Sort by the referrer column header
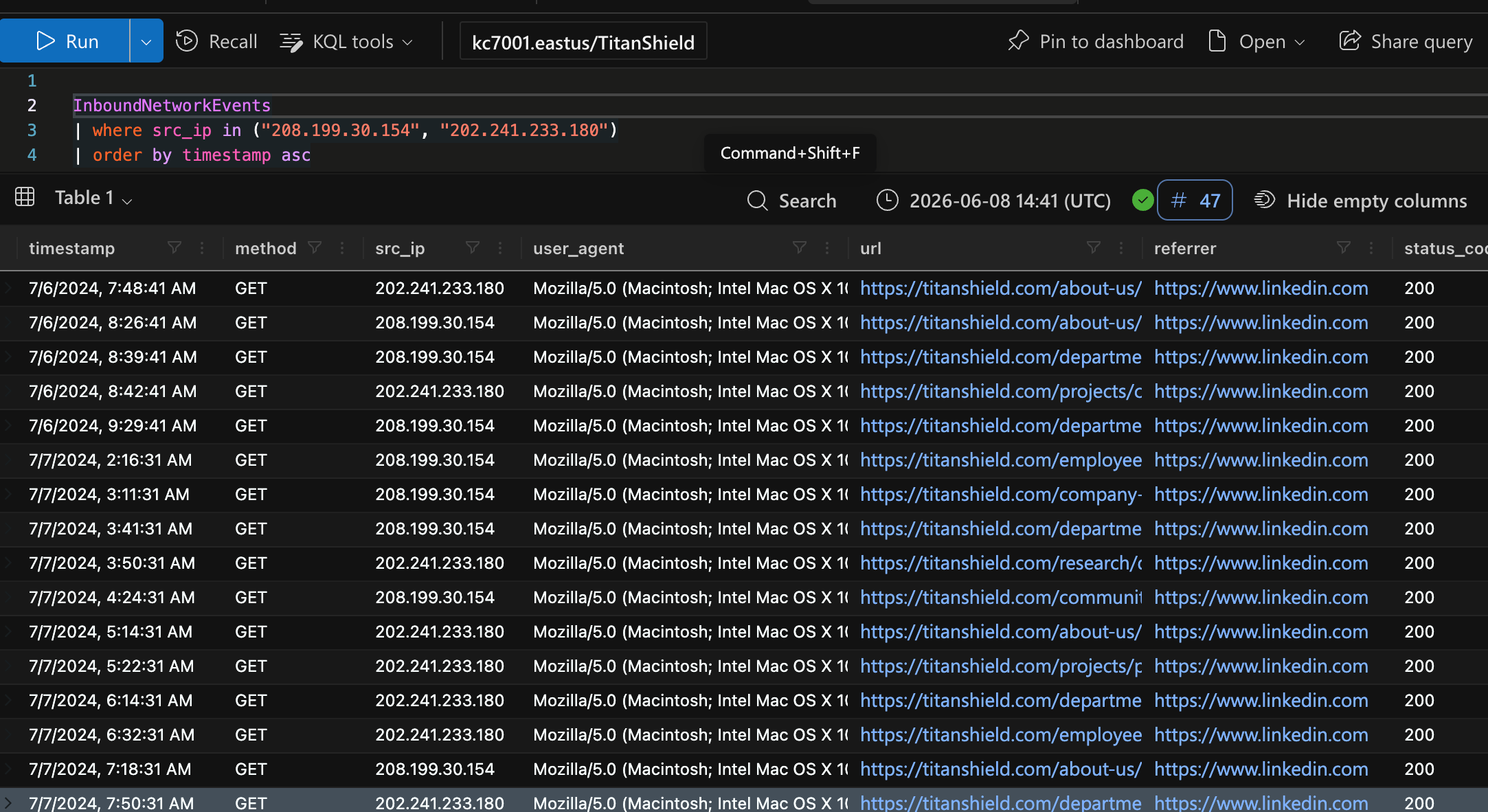This screenshot has height=812, width=1488. [1185, 248]
